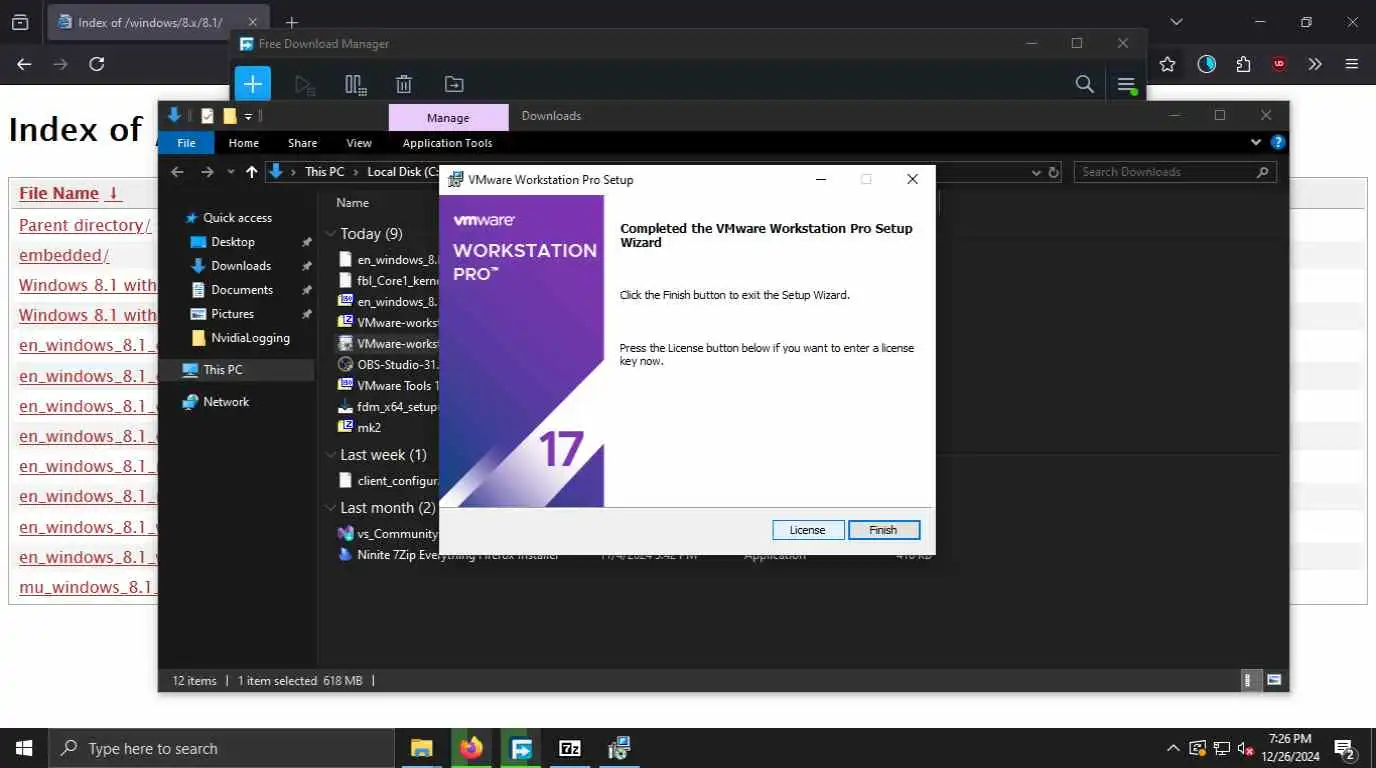This screenshot has height=768, width=1376.
Task: Refresh the Downloads folder view
Action: [1053, 172]
